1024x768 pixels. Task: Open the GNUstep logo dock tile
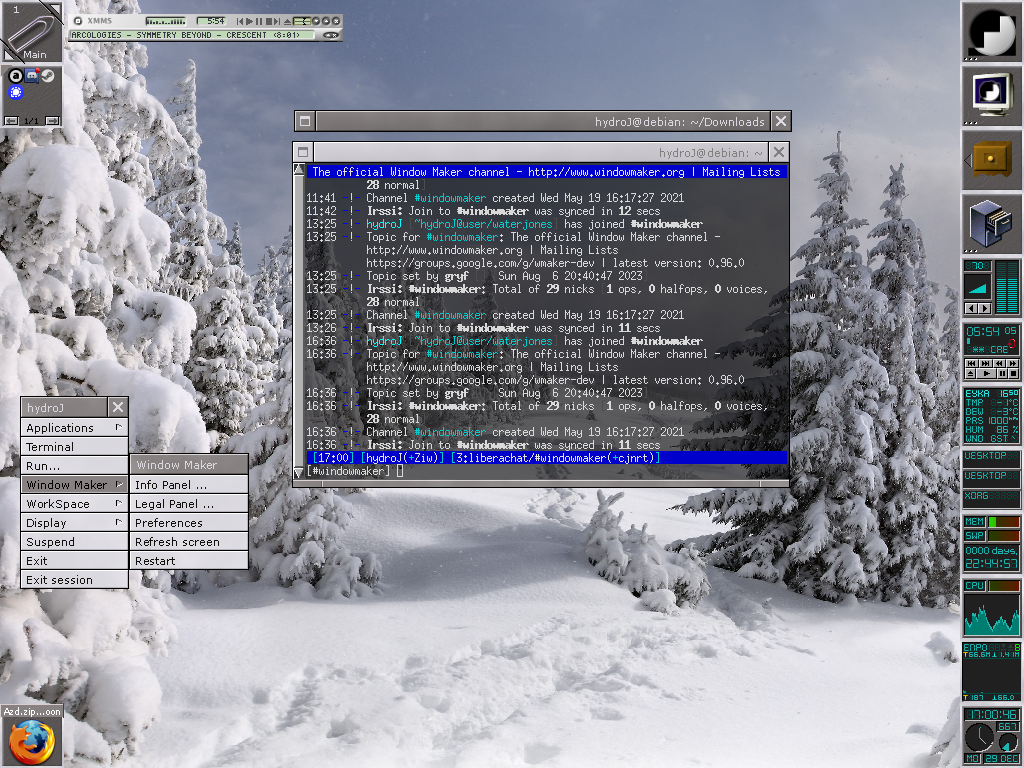[991, 31]
